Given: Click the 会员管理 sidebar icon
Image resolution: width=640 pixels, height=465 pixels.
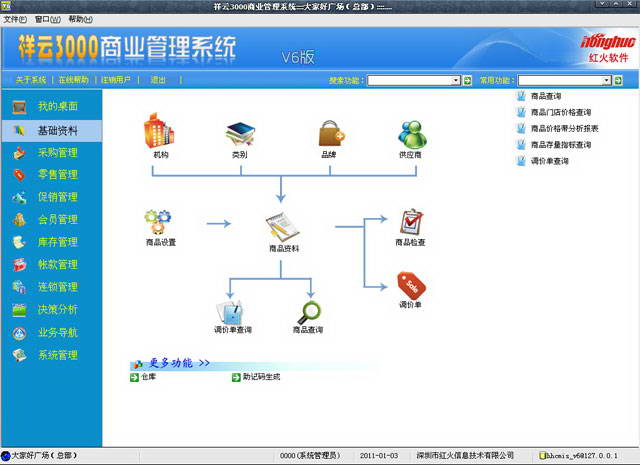Looking at the screenshot, I should pyautogui.click(x=19, y=220).
